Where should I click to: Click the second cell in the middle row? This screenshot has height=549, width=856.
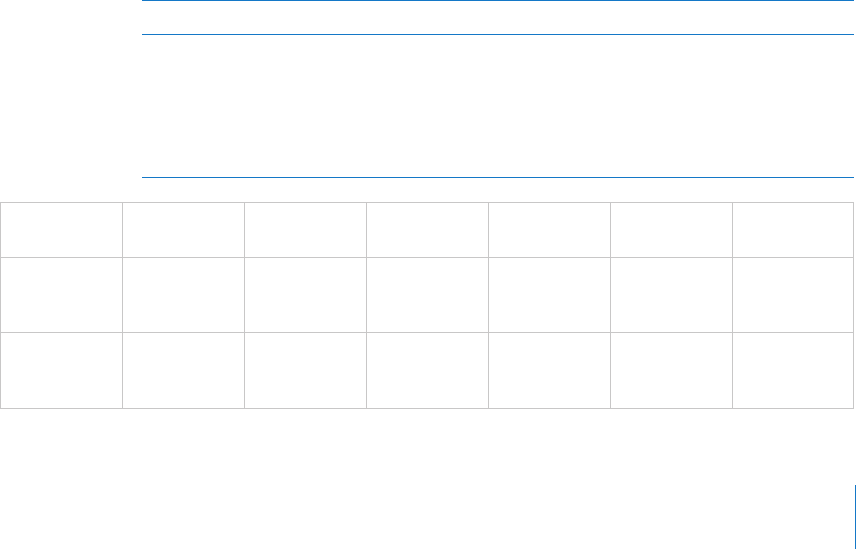[183, 294]
